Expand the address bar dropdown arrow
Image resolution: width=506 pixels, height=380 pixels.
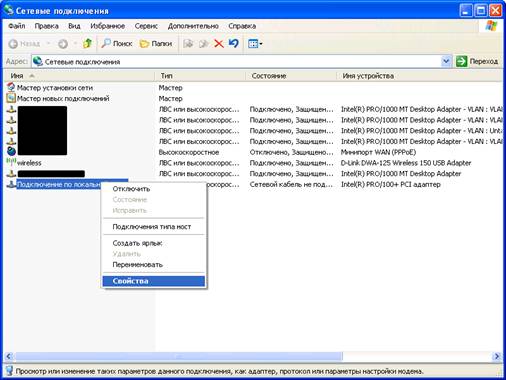tap(446, 61)
